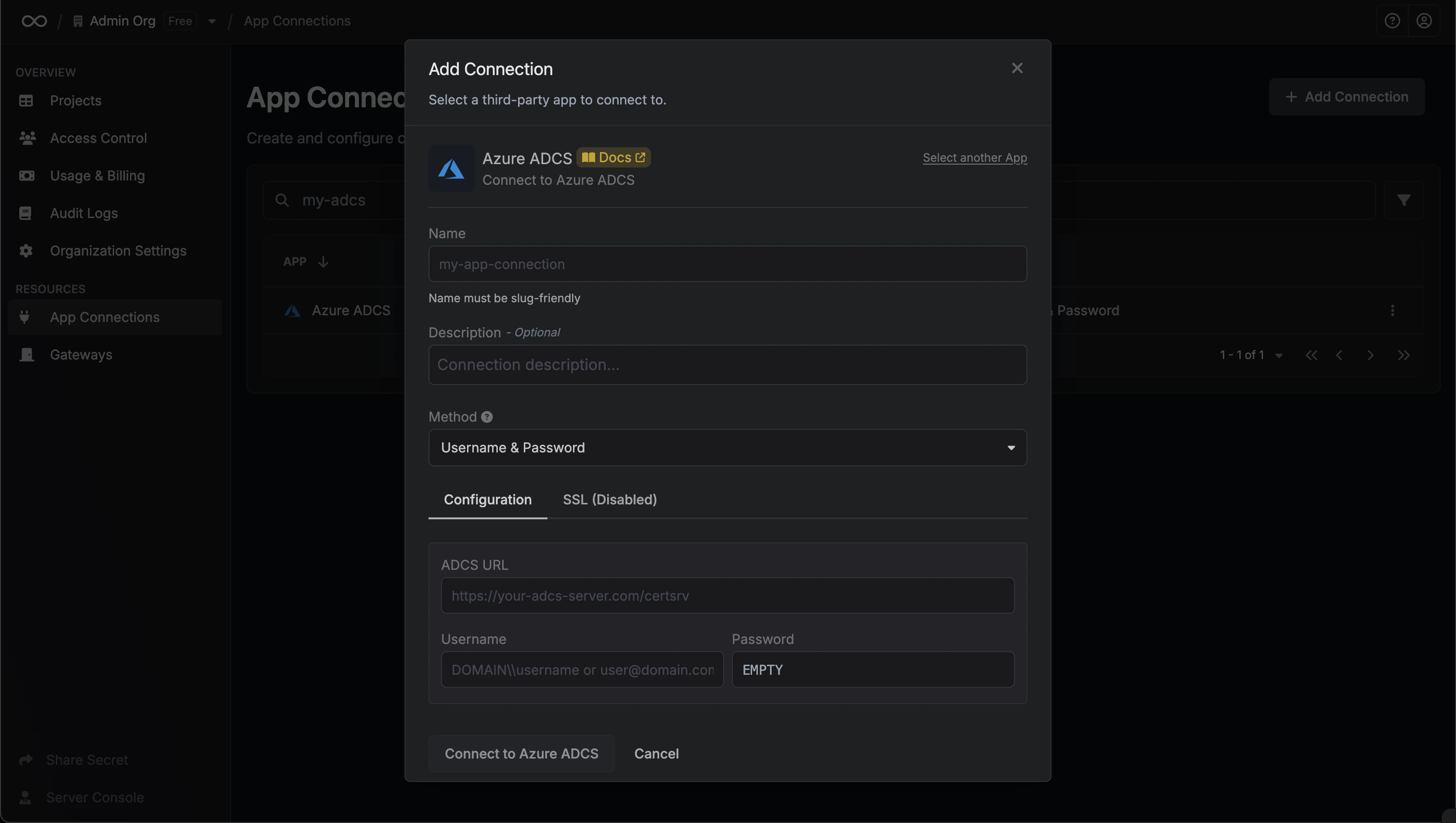Click the Admin Org breadcrumb
Screen dimensions: 1456x823
coord(122,21)
